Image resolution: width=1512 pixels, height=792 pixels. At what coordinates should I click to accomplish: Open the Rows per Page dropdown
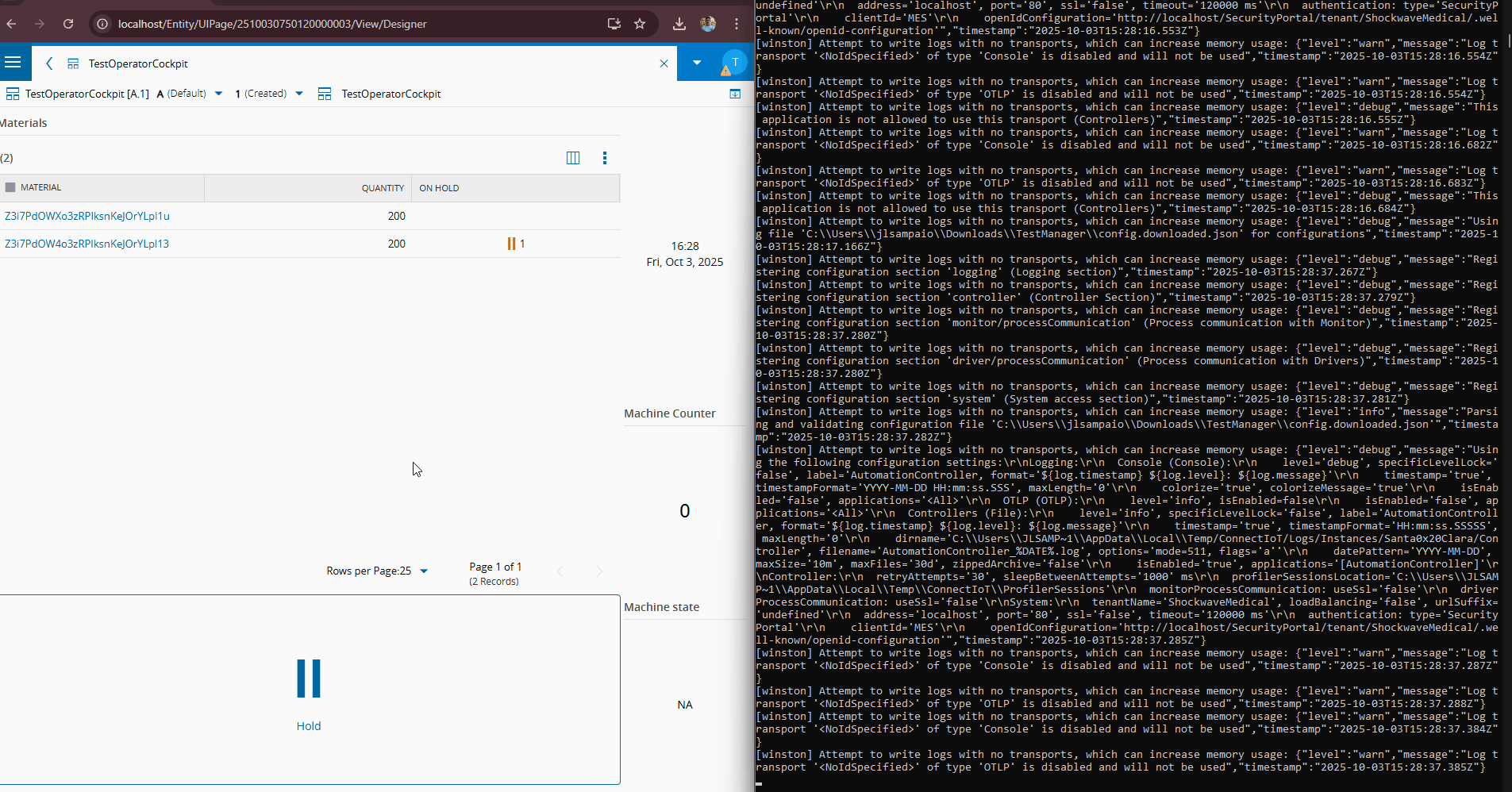[424, 571]
